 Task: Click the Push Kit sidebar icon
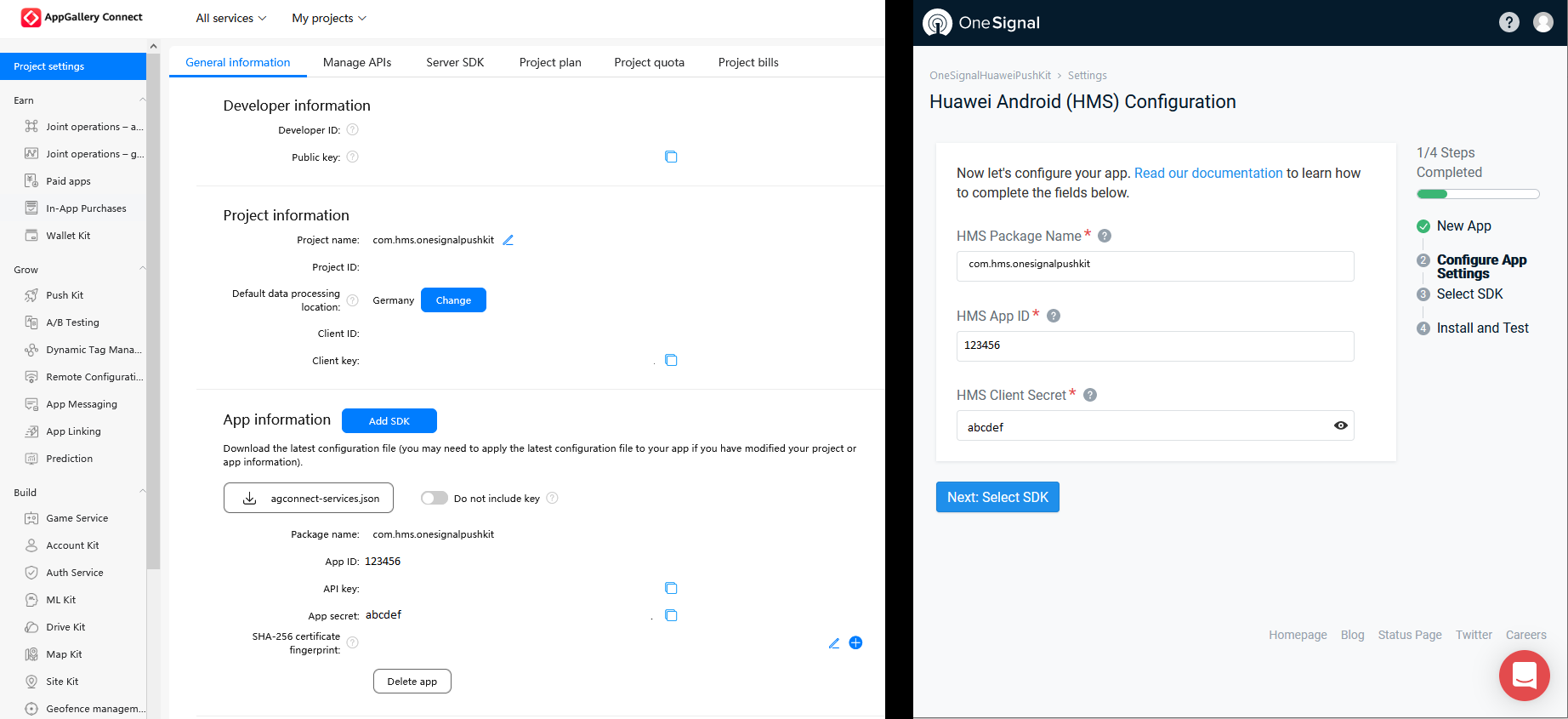pyautogui.click(x=31, y=295)
